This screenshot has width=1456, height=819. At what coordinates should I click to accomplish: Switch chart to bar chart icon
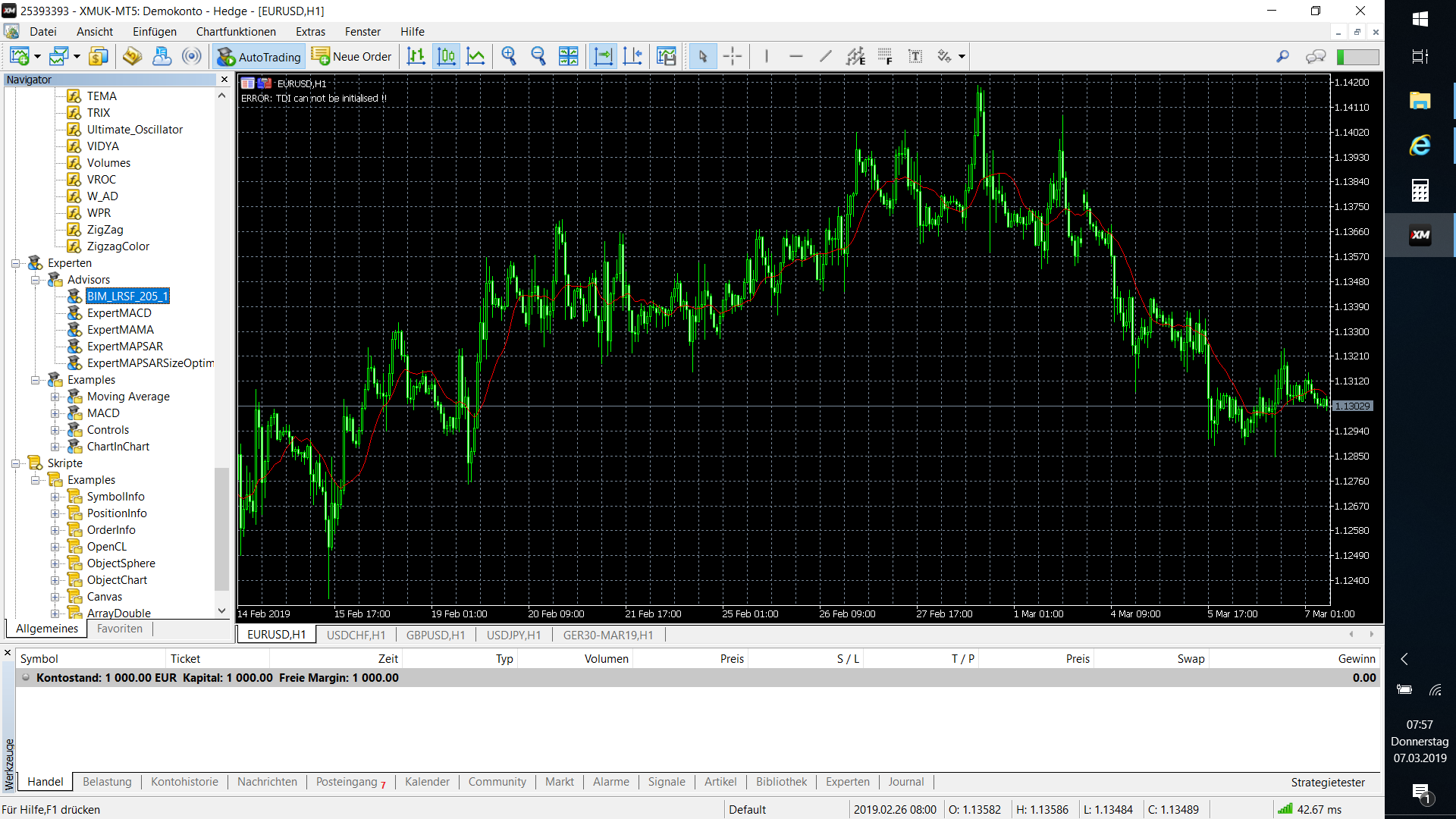tap(416, 56)
